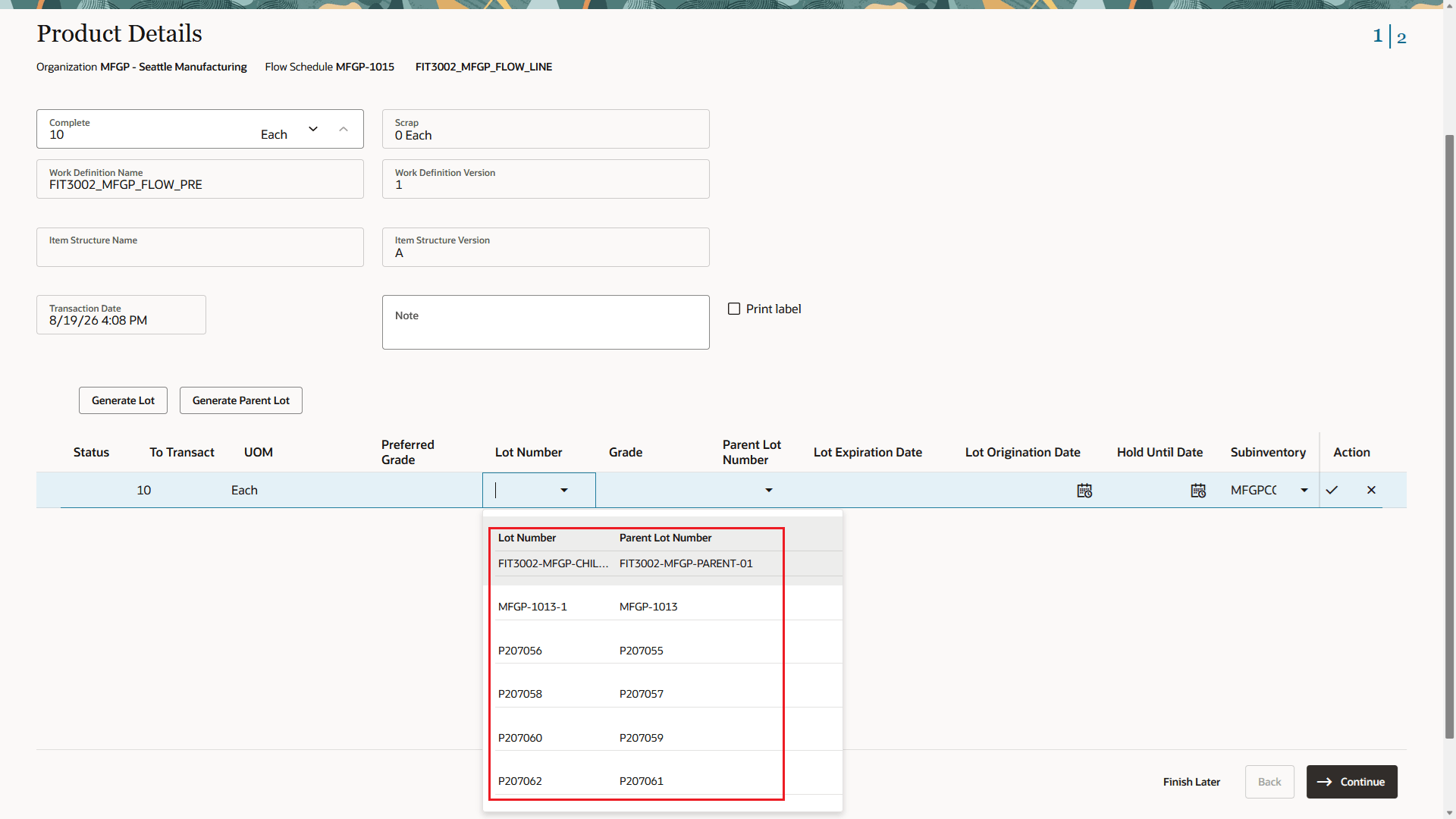Click parent lot P207059 in list
Screen dimensions: 1456x819
click(x=642, y=738)
